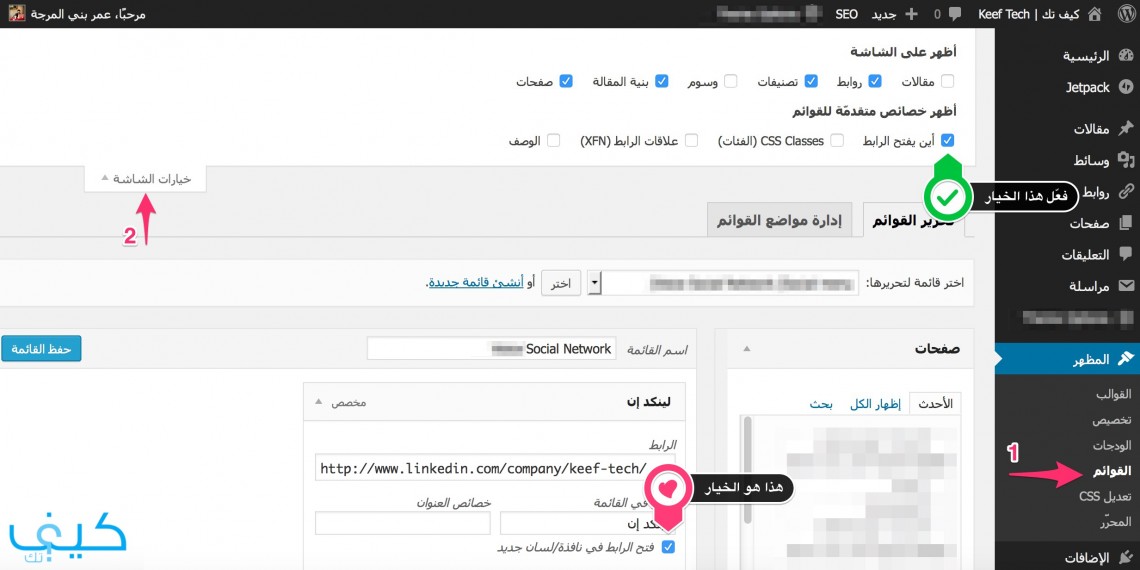Click the حفظ القائمة save button
This screenshot has width=1140, height=570.
click(x=41, y=348)
